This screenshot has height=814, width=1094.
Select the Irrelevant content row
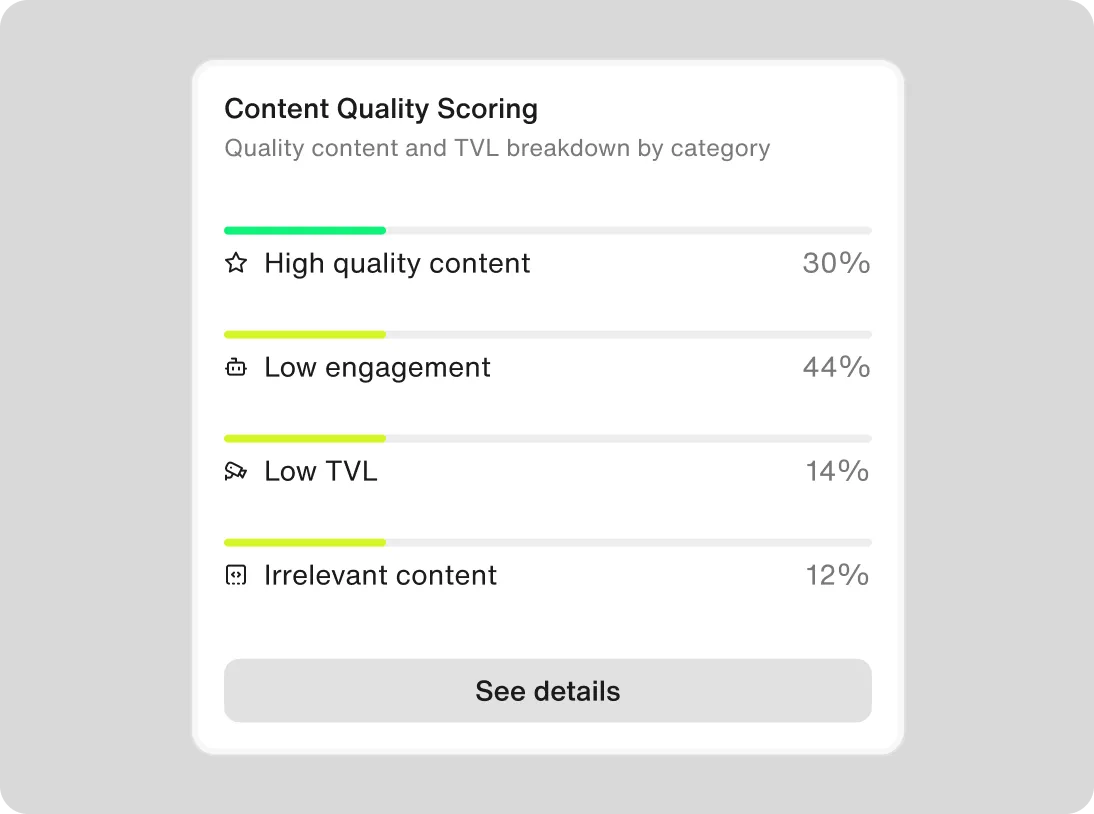547,575
